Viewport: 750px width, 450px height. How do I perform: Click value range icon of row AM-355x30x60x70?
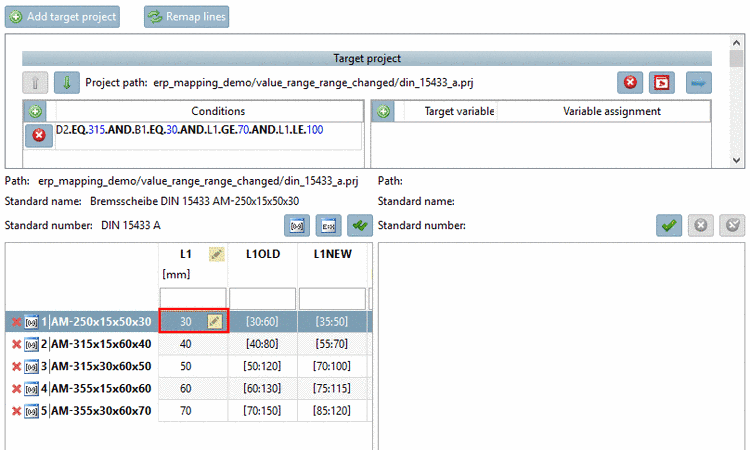[32, 412]
